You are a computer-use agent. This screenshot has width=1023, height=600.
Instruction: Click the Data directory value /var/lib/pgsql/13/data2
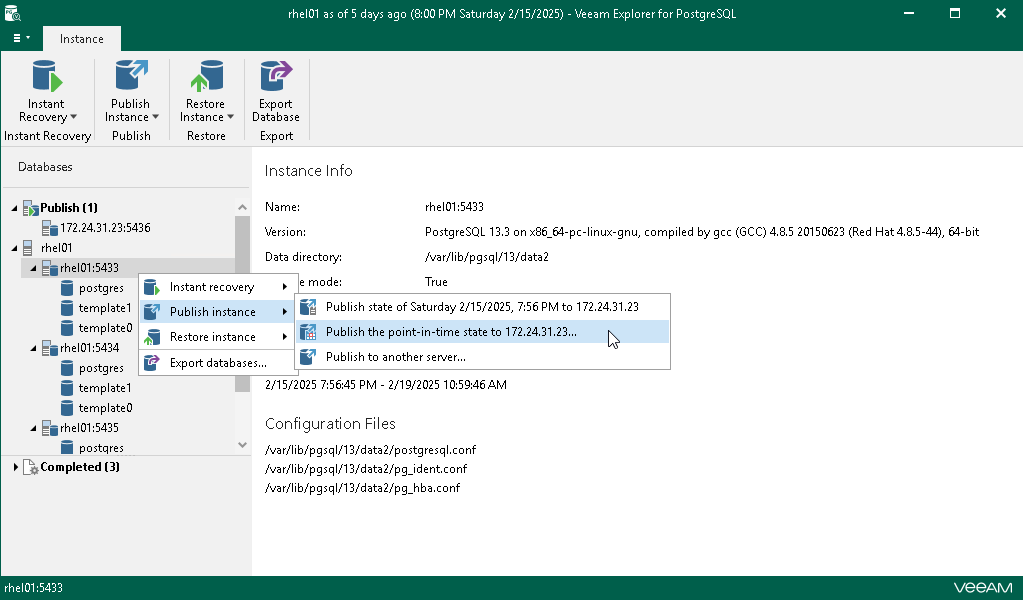coord(487,257)
